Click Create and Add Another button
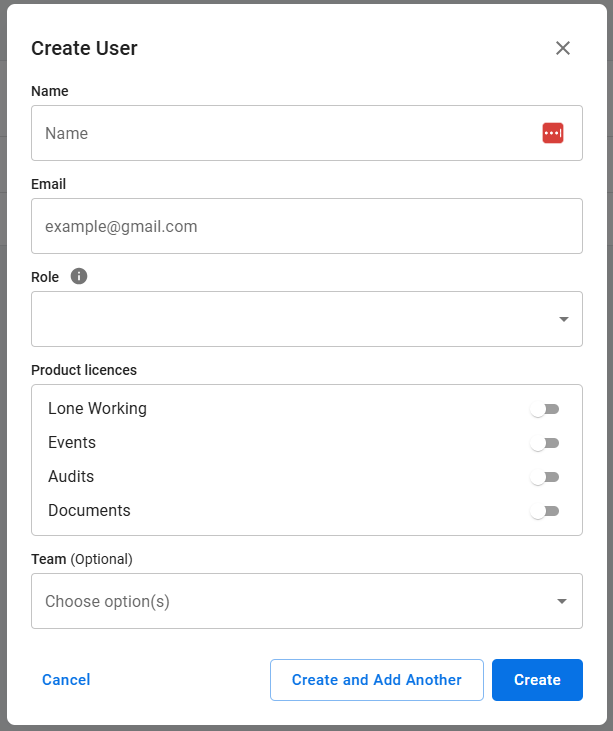Image resolution: width=613 pixels, height=731 pixels. pyautogui.click(x=376, y=680)
